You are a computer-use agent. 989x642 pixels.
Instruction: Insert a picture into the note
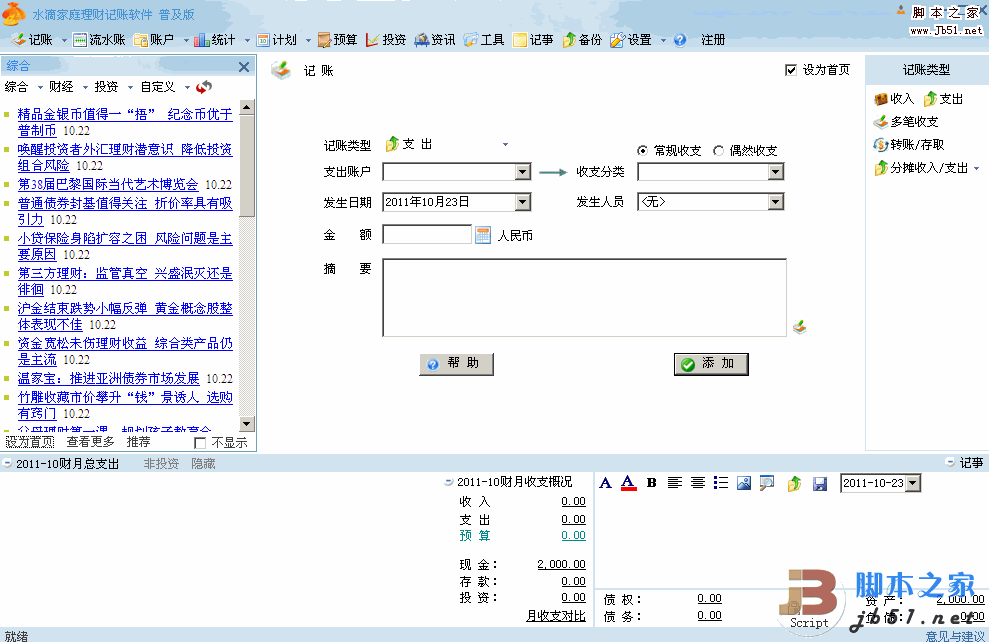click(744, 483)
